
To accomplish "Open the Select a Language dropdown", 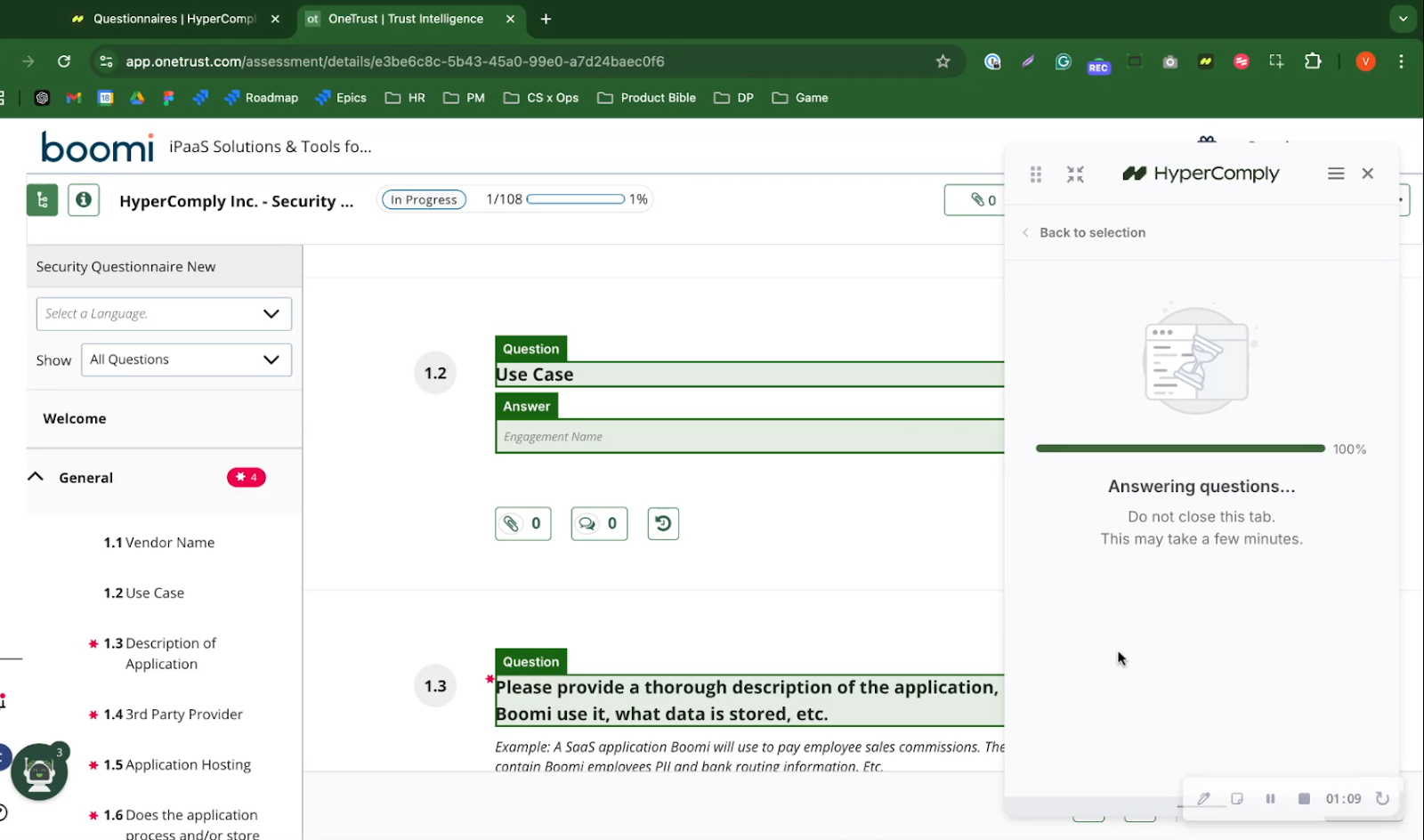I will tap(164, 314).
